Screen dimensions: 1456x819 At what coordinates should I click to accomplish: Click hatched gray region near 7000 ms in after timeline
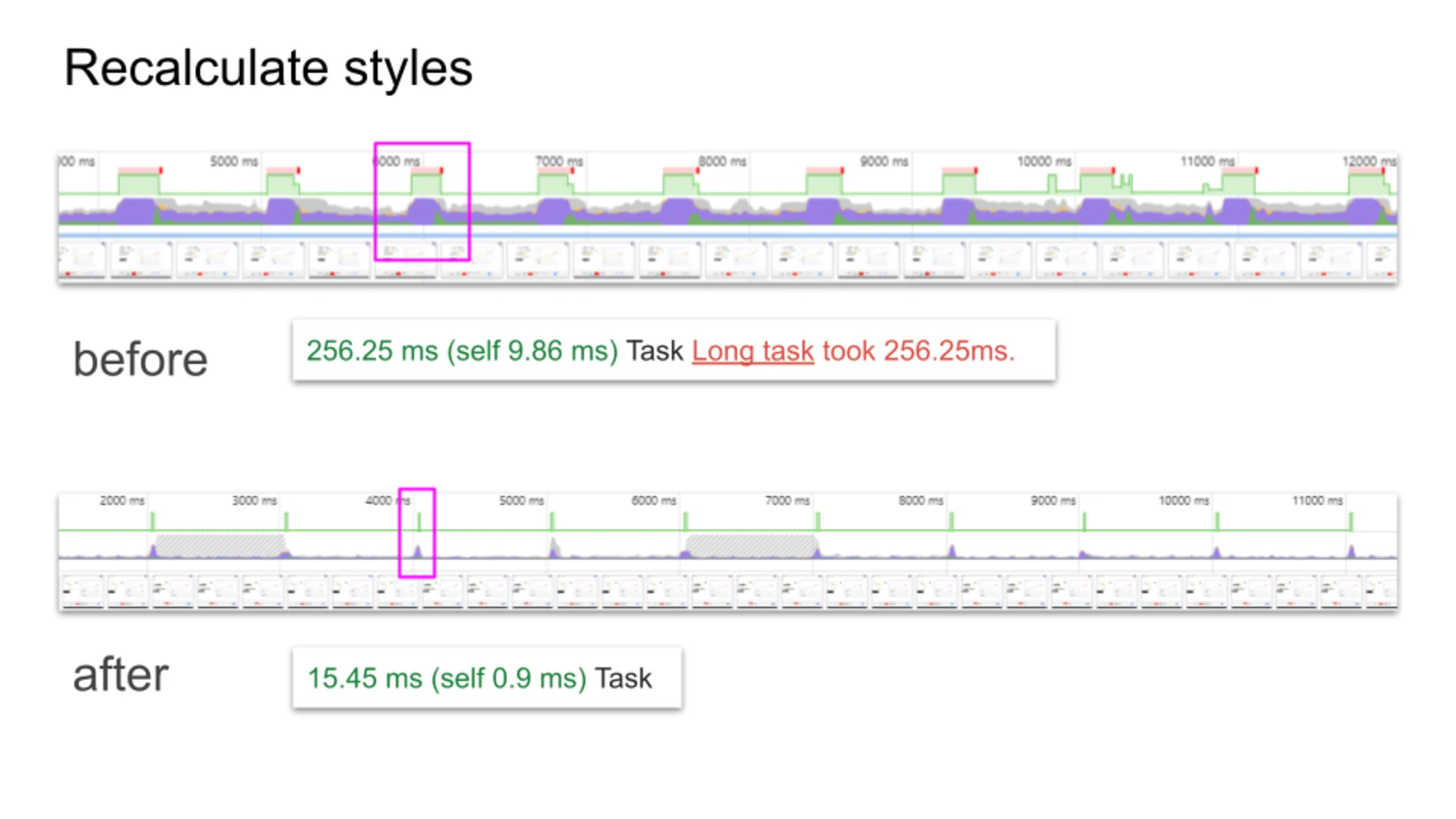751,545
